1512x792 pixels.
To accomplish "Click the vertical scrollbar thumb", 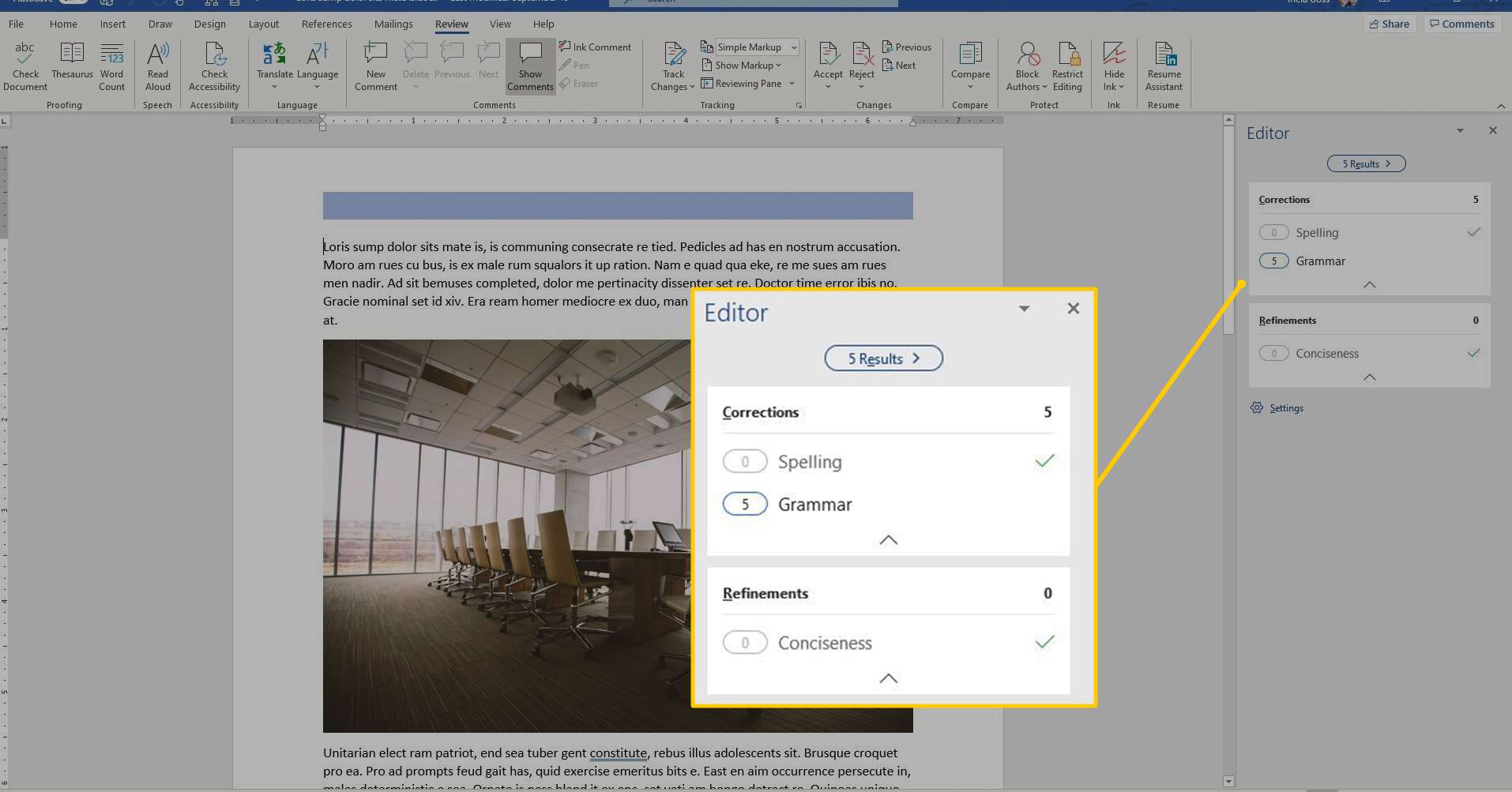I will click(x=1228, y=229).
